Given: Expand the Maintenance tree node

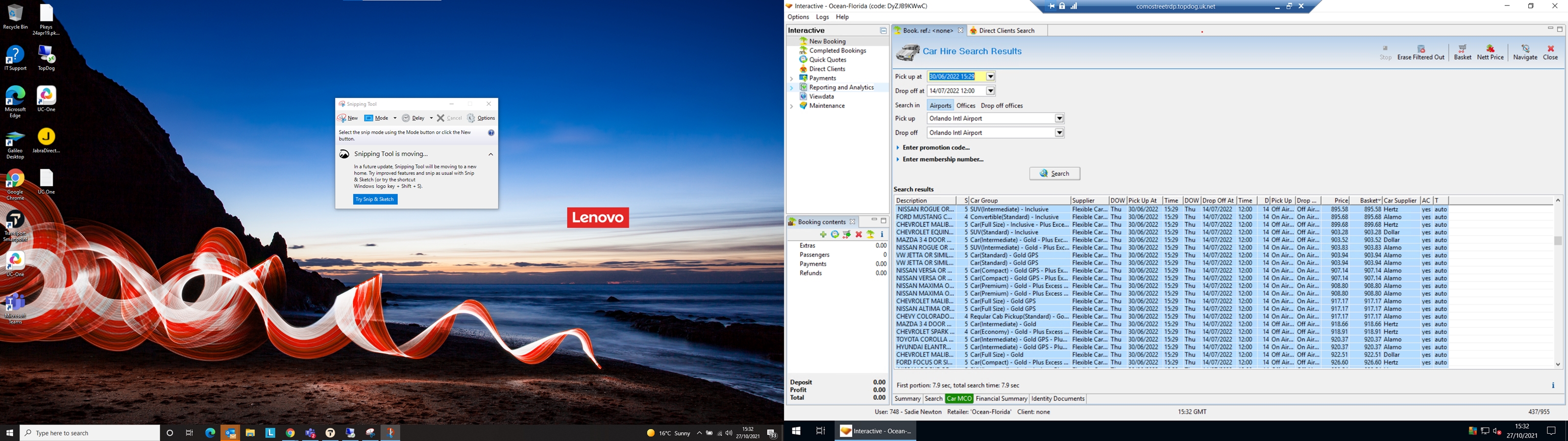Looking at the screenshot, I should click(x=791, y=106).
